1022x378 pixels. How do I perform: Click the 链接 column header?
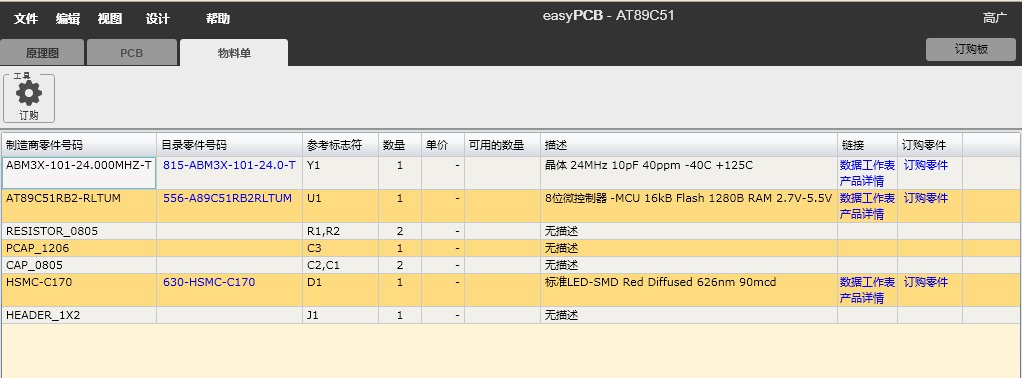[x=868, y=145]
